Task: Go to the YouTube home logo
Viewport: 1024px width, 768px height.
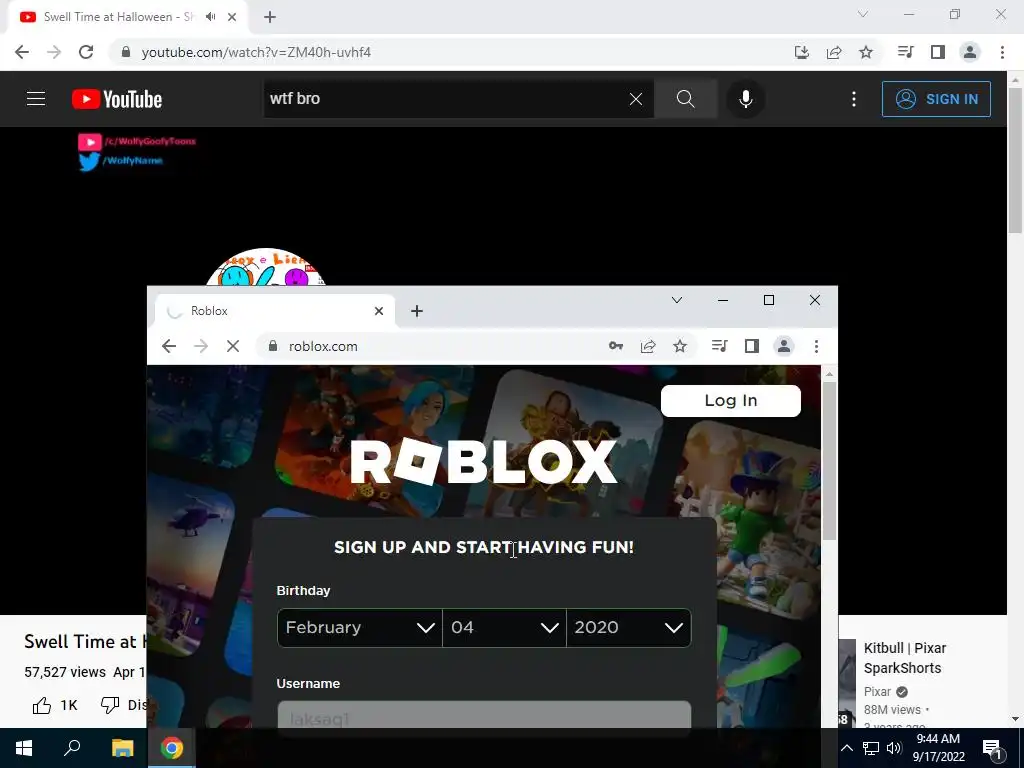Action: [117, 99]
